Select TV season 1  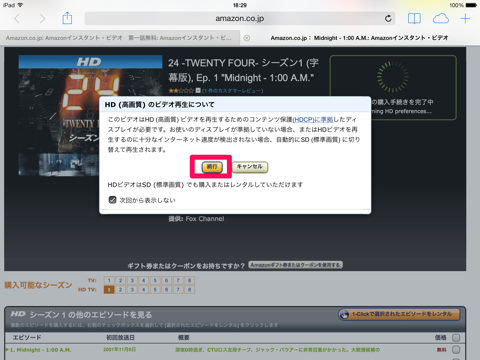pyautogui.click(x=109, y=280)
